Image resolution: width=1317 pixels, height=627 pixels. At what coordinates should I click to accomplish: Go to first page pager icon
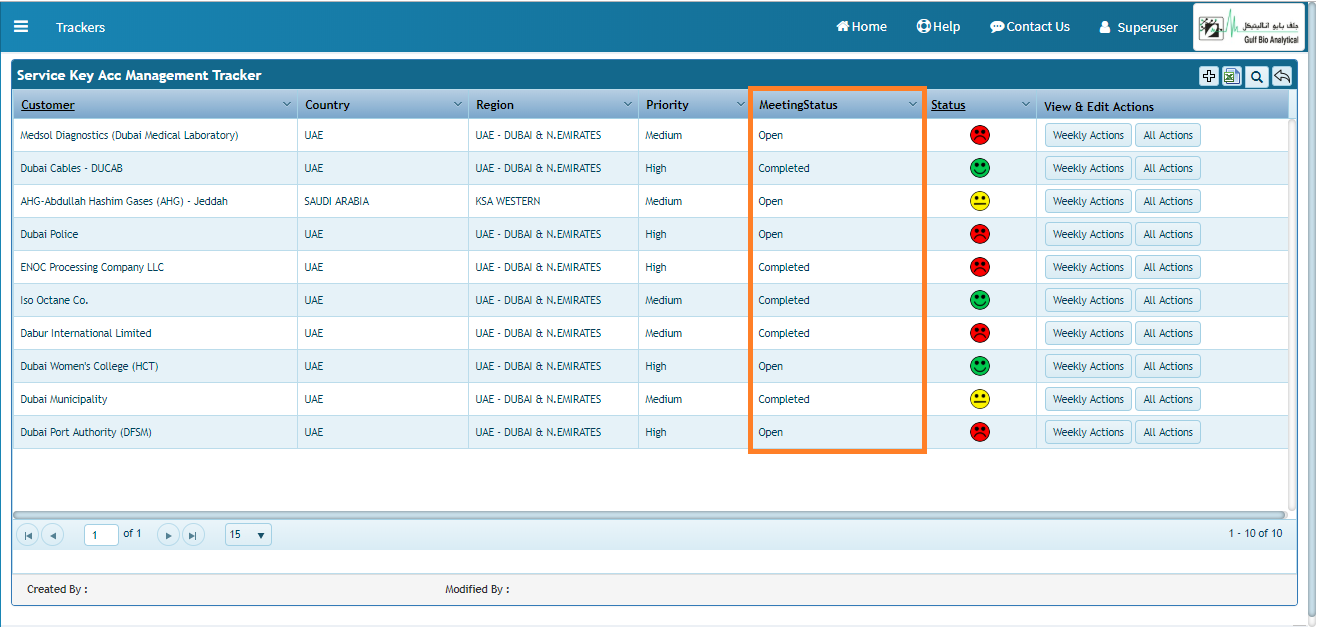pyautogui.click(x=28, y=535)
